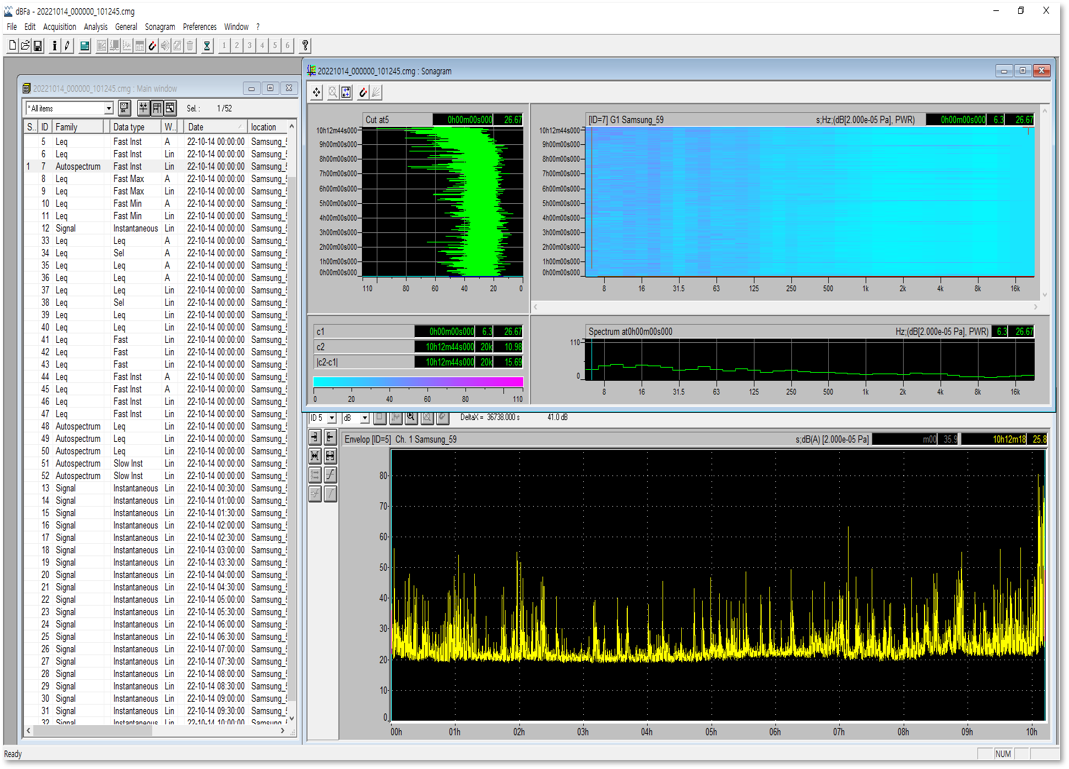Screen dimensions: 1069x769
Task: Click the Open file toolbar icon
Action: point(25,46)
